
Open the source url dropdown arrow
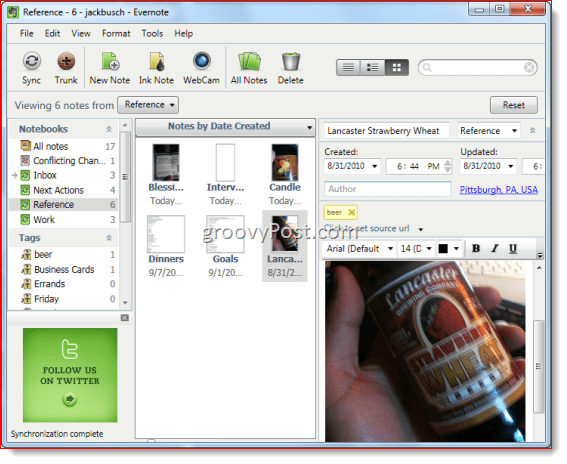click(x=421, y=229)
